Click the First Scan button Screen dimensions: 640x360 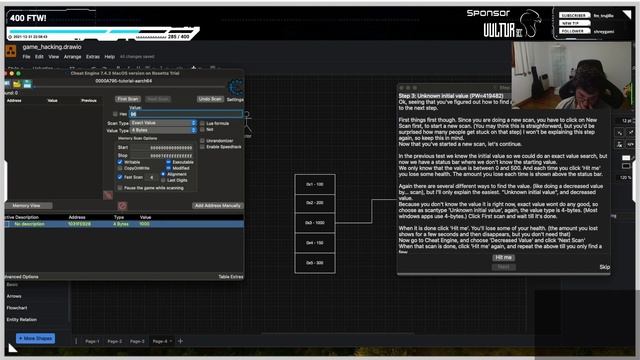coord(128,99)
